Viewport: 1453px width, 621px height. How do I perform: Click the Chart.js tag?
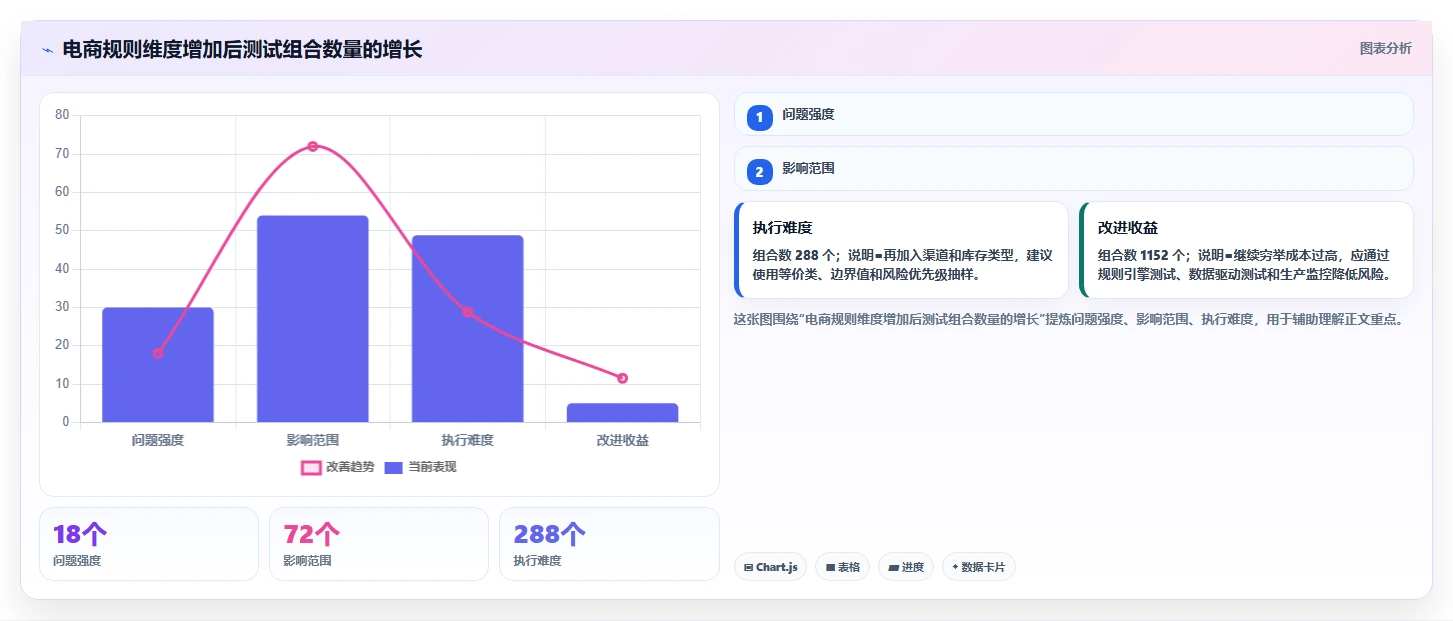coord(770,567)
